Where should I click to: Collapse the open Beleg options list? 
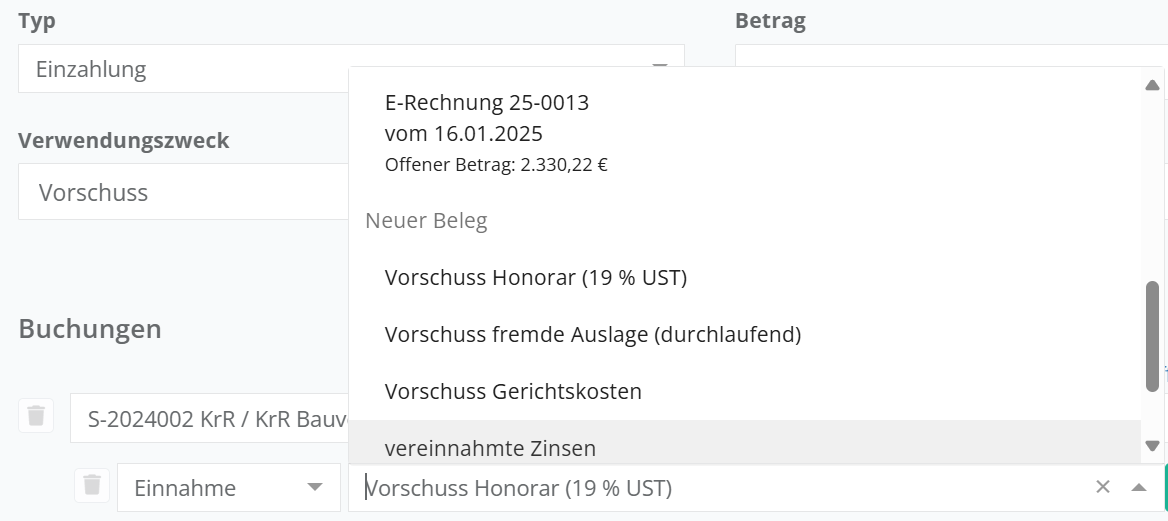tap(1138, 487)
